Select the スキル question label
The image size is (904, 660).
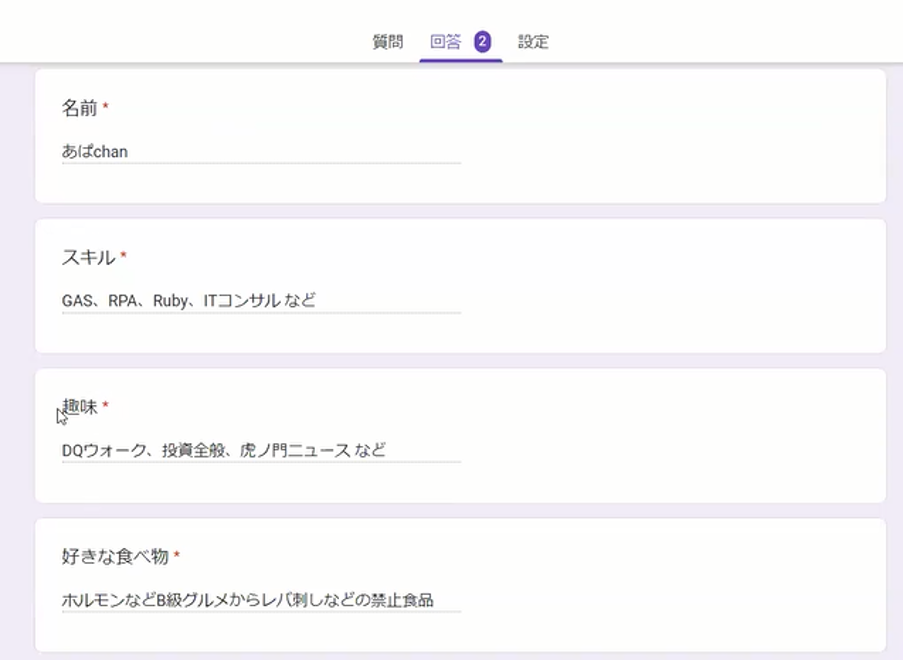(88, 257)
